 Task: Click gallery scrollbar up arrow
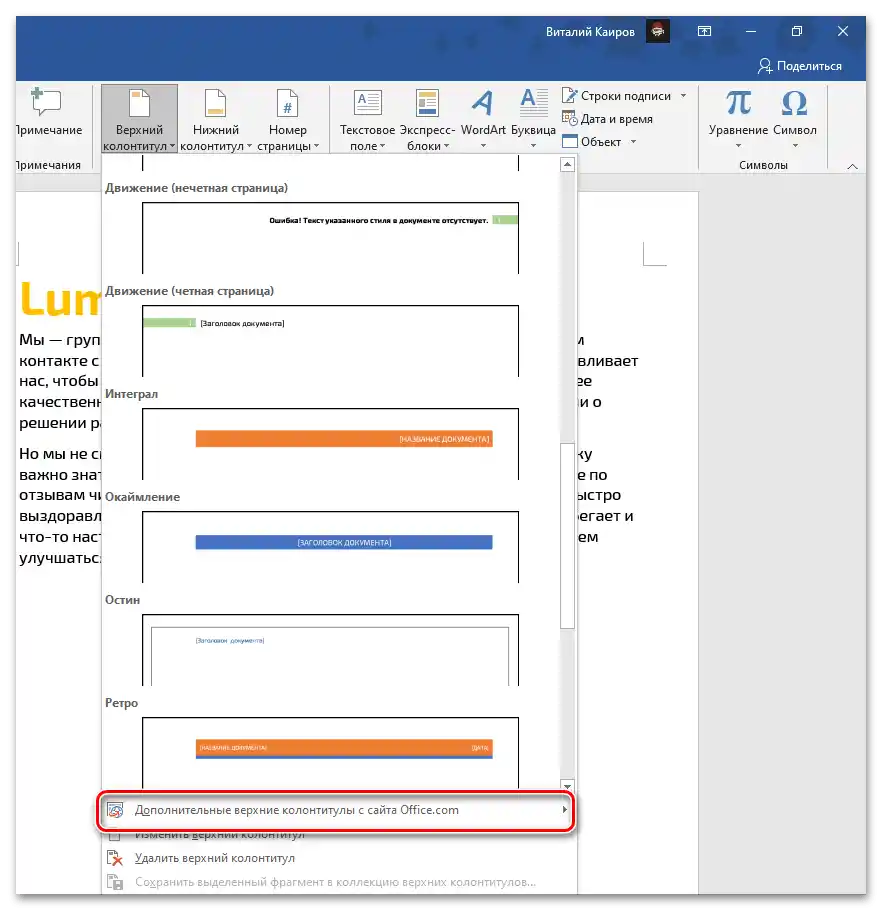[x=568, y=165]
